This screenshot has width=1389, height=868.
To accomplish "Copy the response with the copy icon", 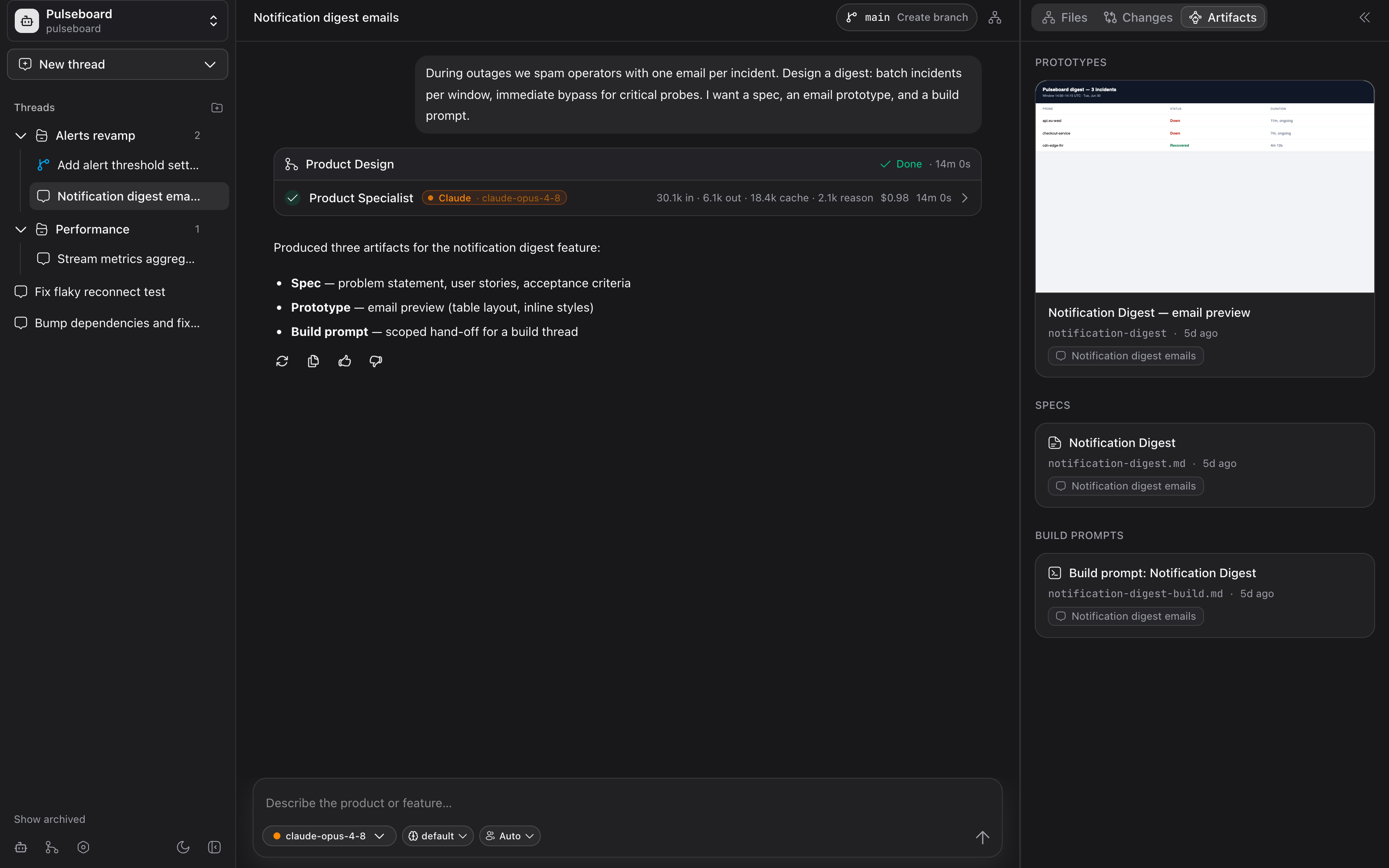I will (313, 361).
